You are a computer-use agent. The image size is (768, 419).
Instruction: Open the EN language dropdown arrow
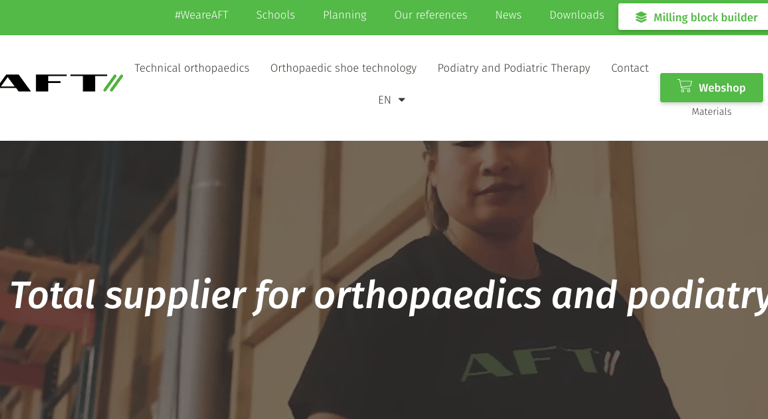tap(402, 100)
